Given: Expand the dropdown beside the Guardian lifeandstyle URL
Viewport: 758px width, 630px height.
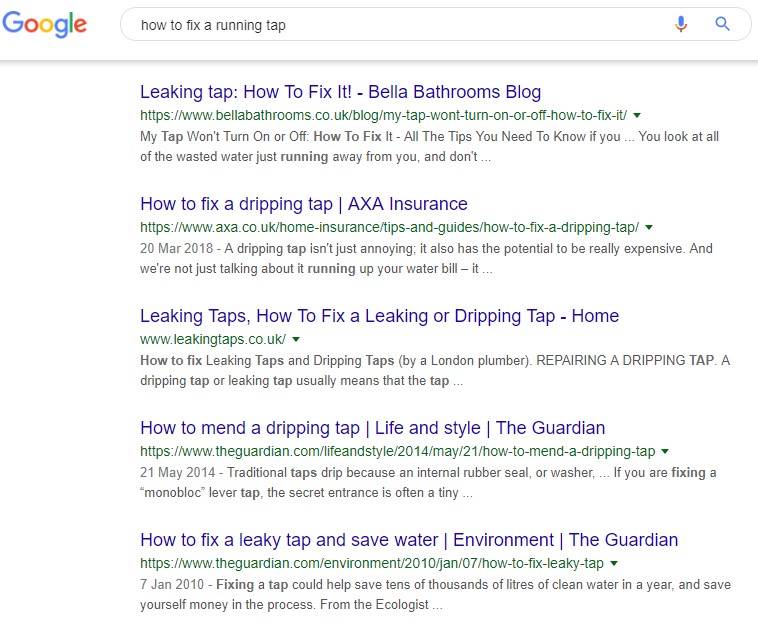Looking at the screenshot, I should pos(665,452).
